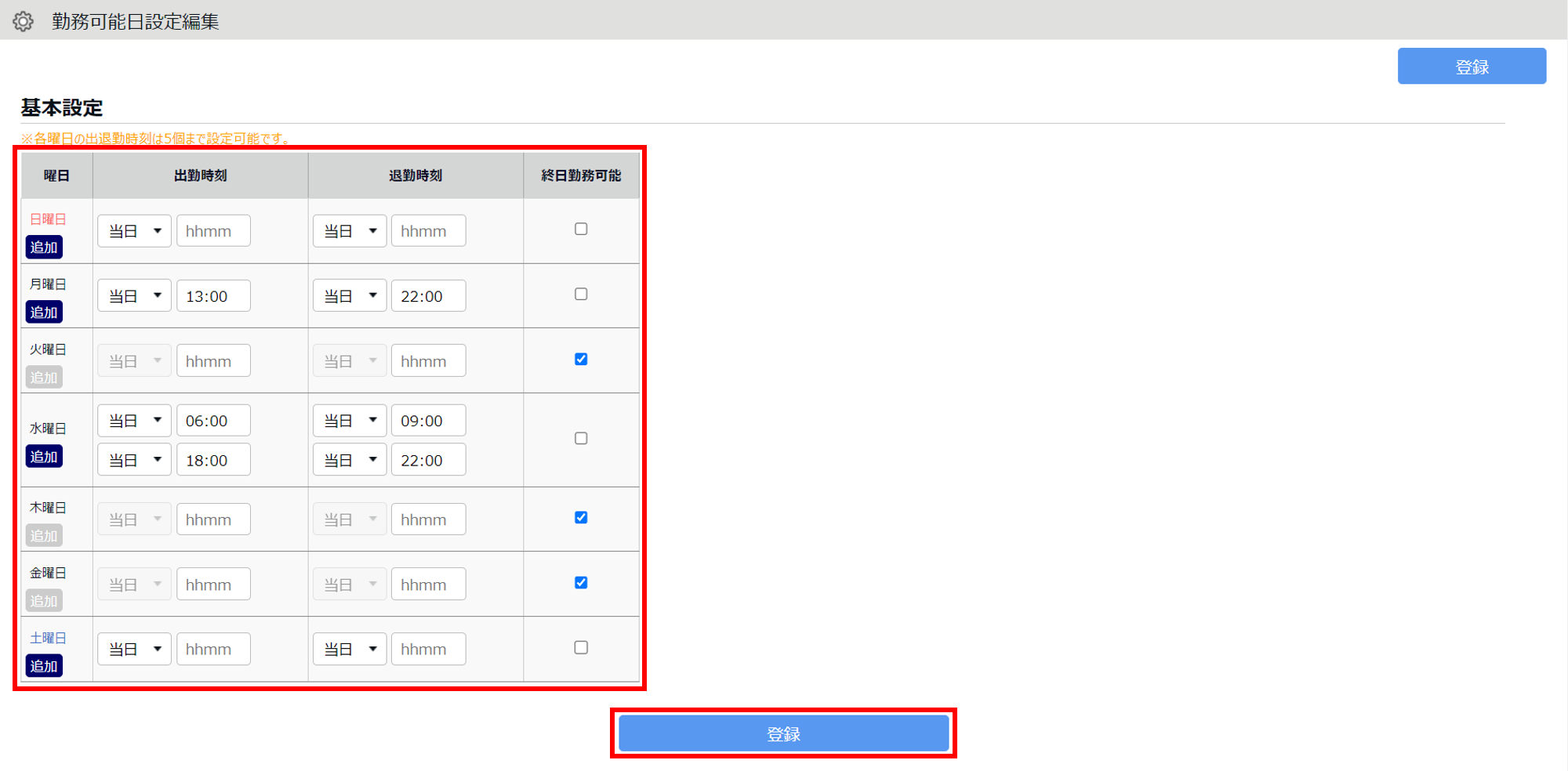Image resolution: width=1568 pixels, height=771 pixels.
Task: Focus 日曜日 退勤時刻 hhmm field
Action: click(429, 231)
